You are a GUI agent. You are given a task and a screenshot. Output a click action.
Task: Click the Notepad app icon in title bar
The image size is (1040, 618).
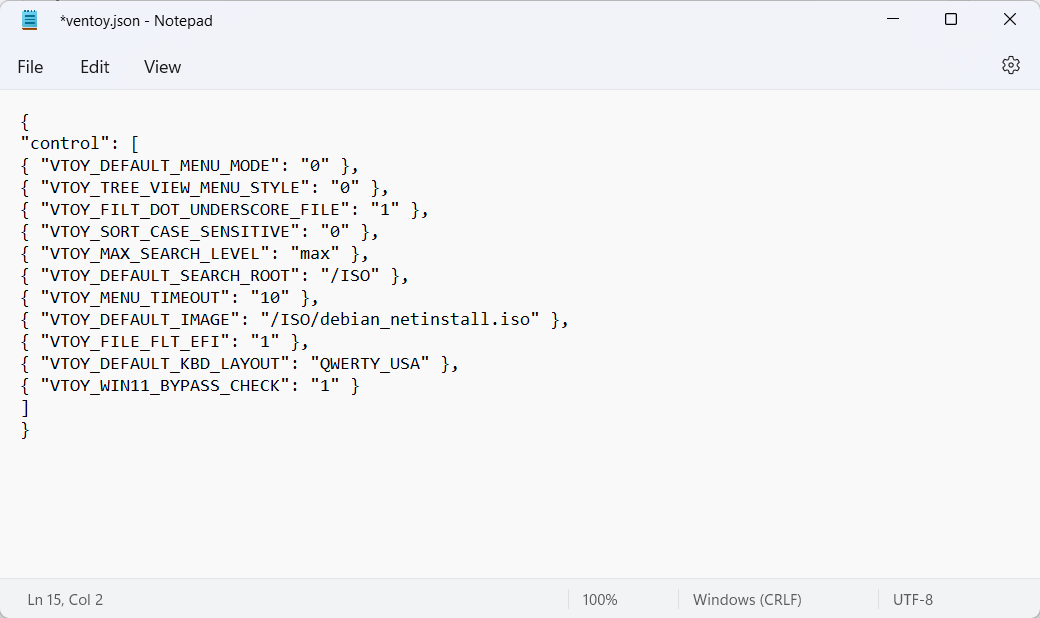point(30,20)
